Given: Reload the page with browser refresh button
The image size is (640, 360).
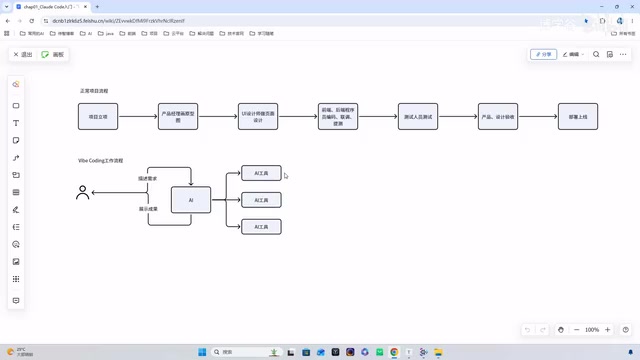Looking at the screenshot, I should 32,21.
